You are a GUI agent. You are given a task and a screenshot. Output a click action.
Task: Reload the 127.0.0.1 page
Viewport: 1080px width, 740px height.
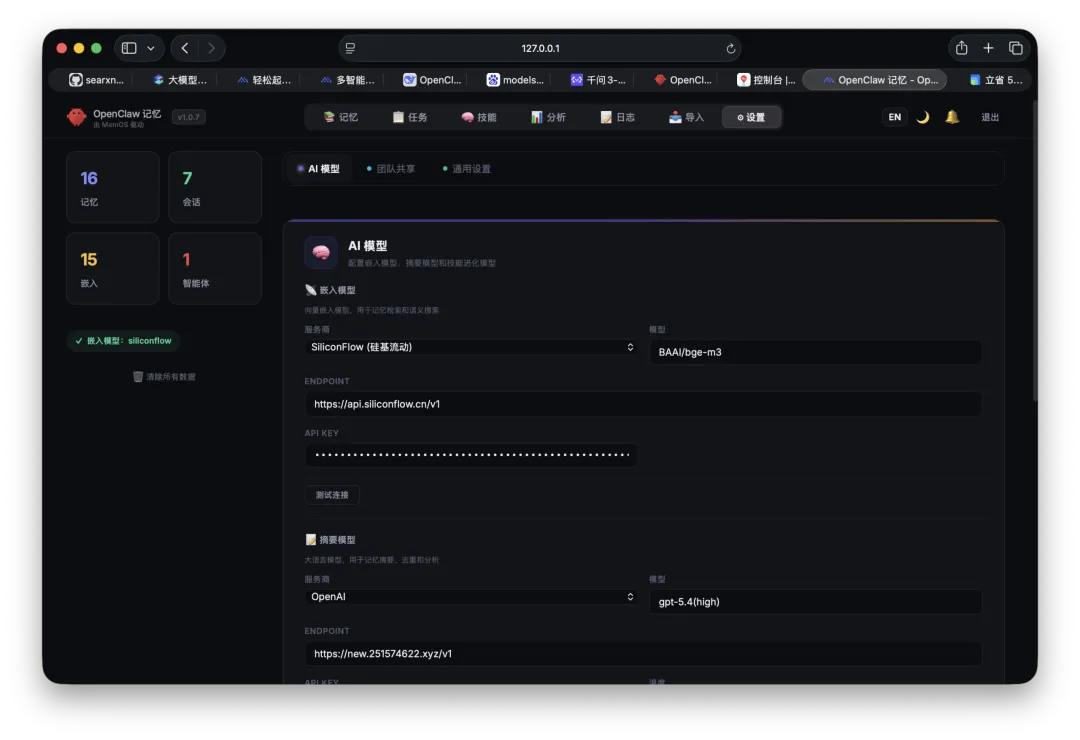click(x=730, y=48)
